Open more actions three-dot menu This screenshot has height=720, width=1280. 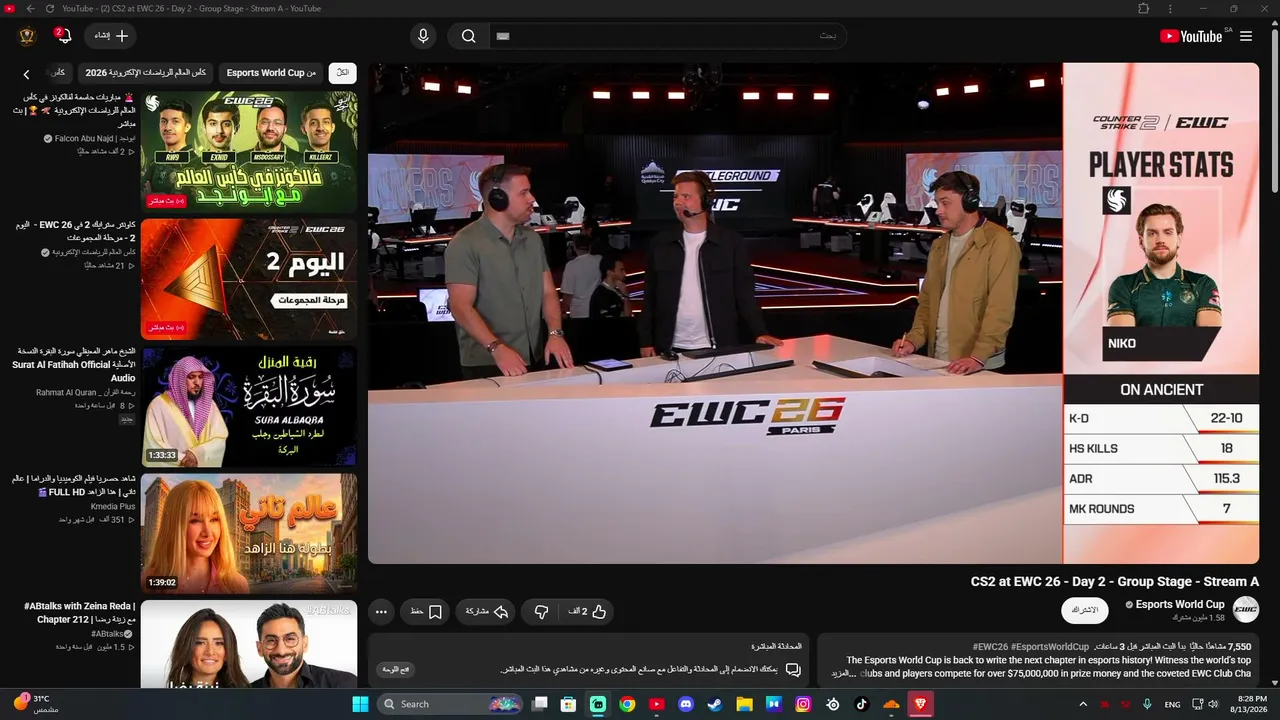pyautogui.click(x=381, y=611)
